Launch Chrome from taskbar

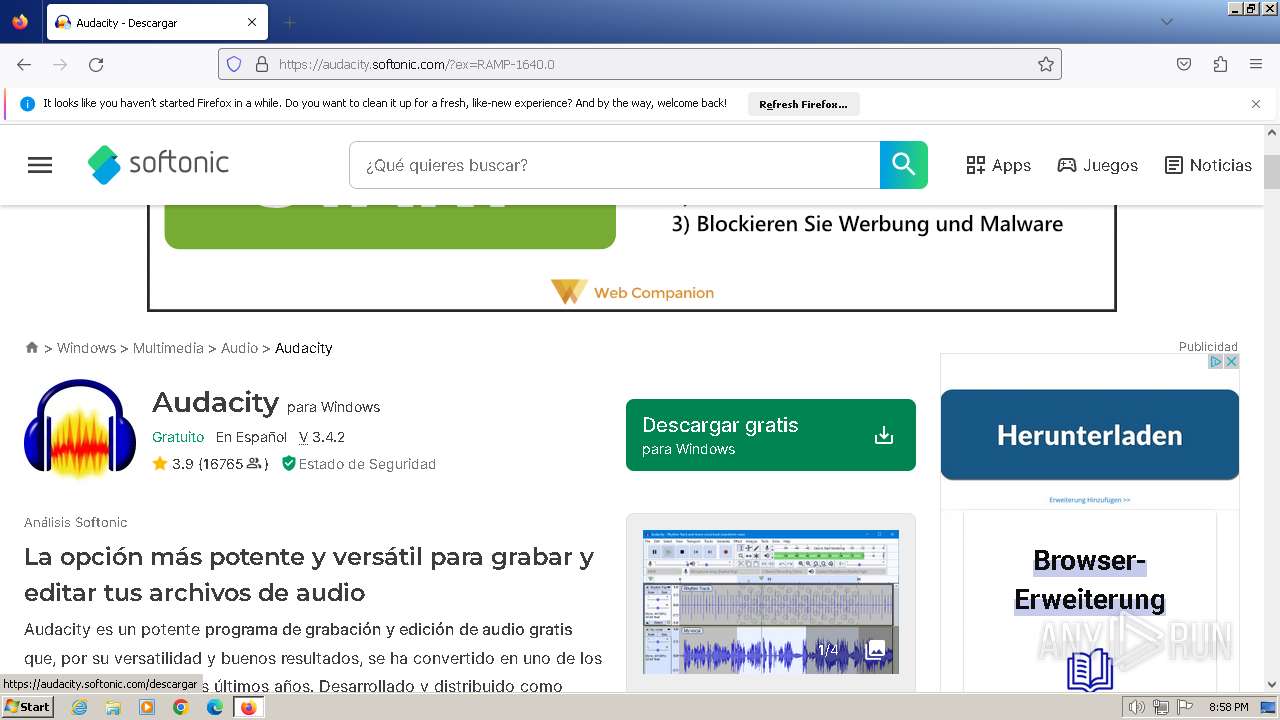click(181, 707)
